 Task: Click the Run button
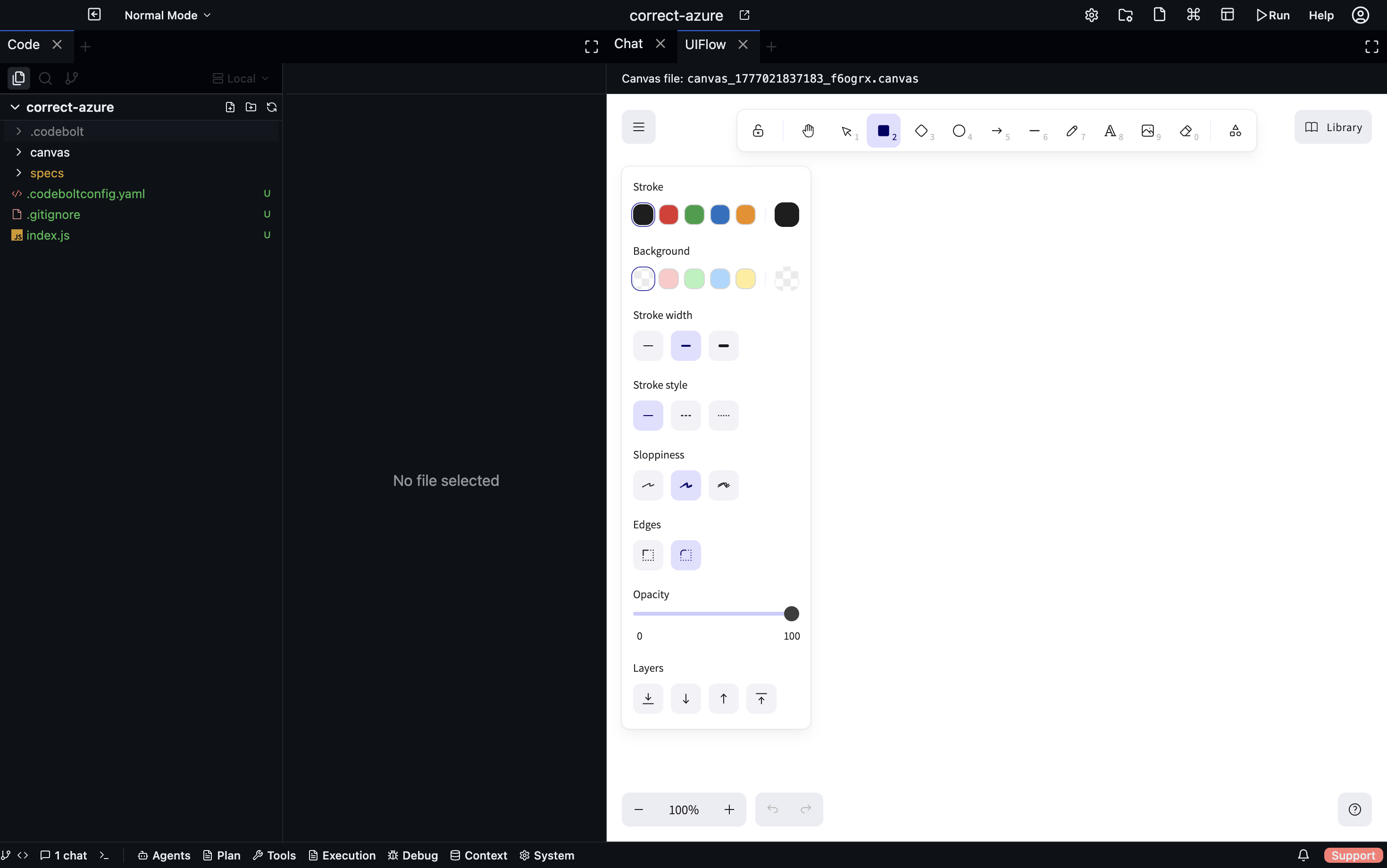point(1272,16)
